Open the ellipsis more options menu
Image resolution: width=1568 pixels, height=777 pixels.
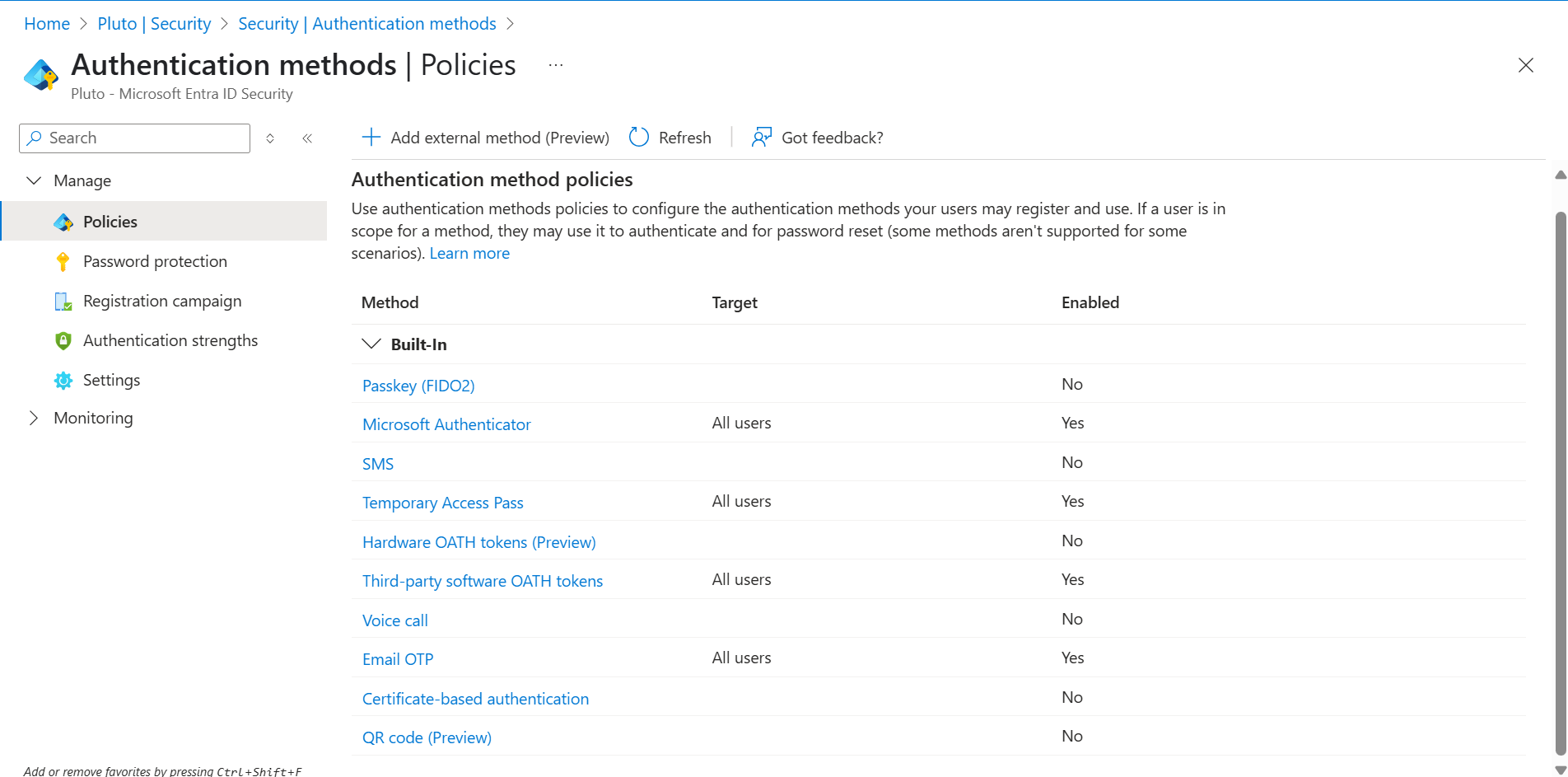click(556, 65)
